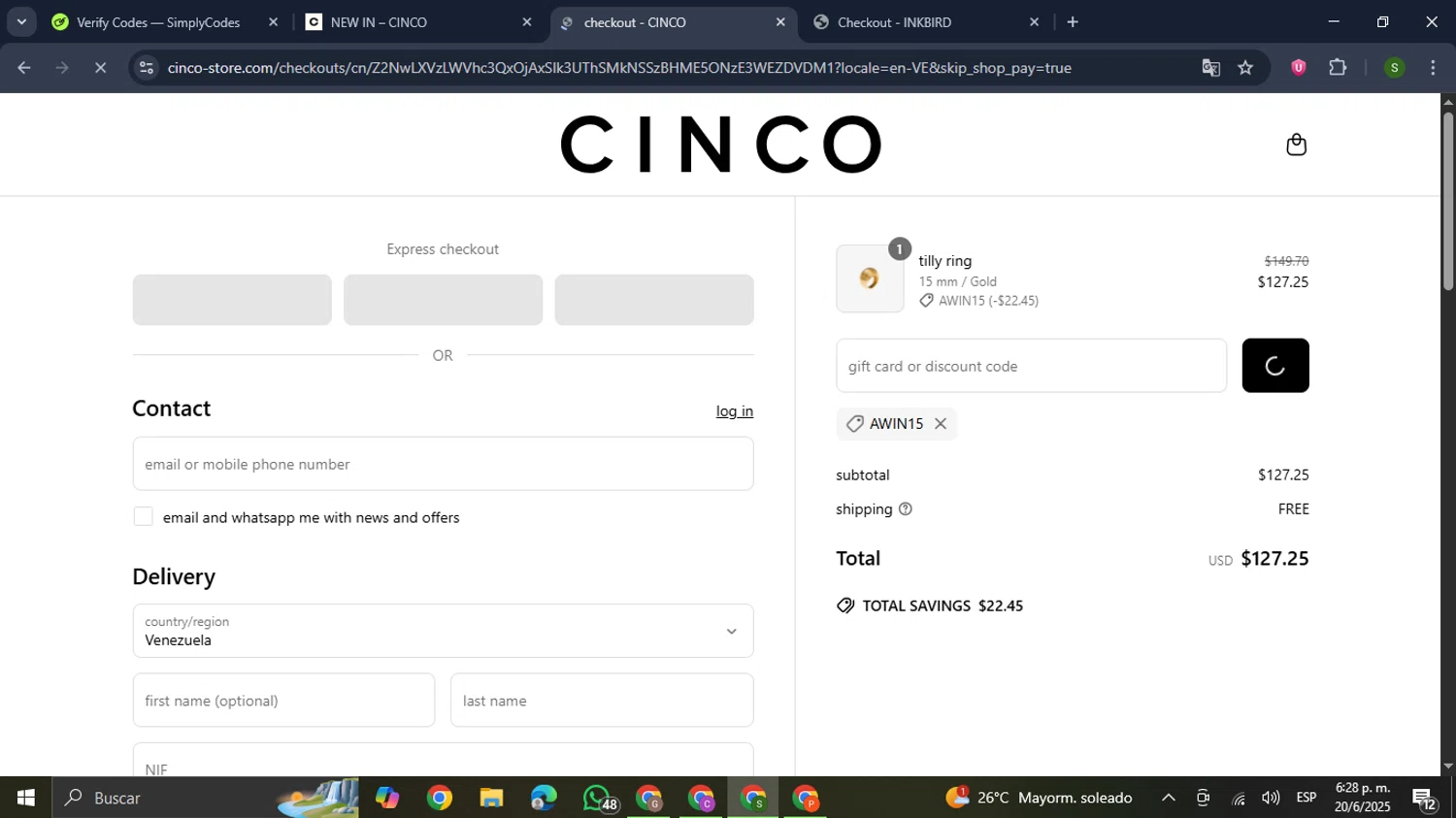Screen dimensions: 1456x818
Task: Click the CINCO store logo
Action: pos(720,145)
